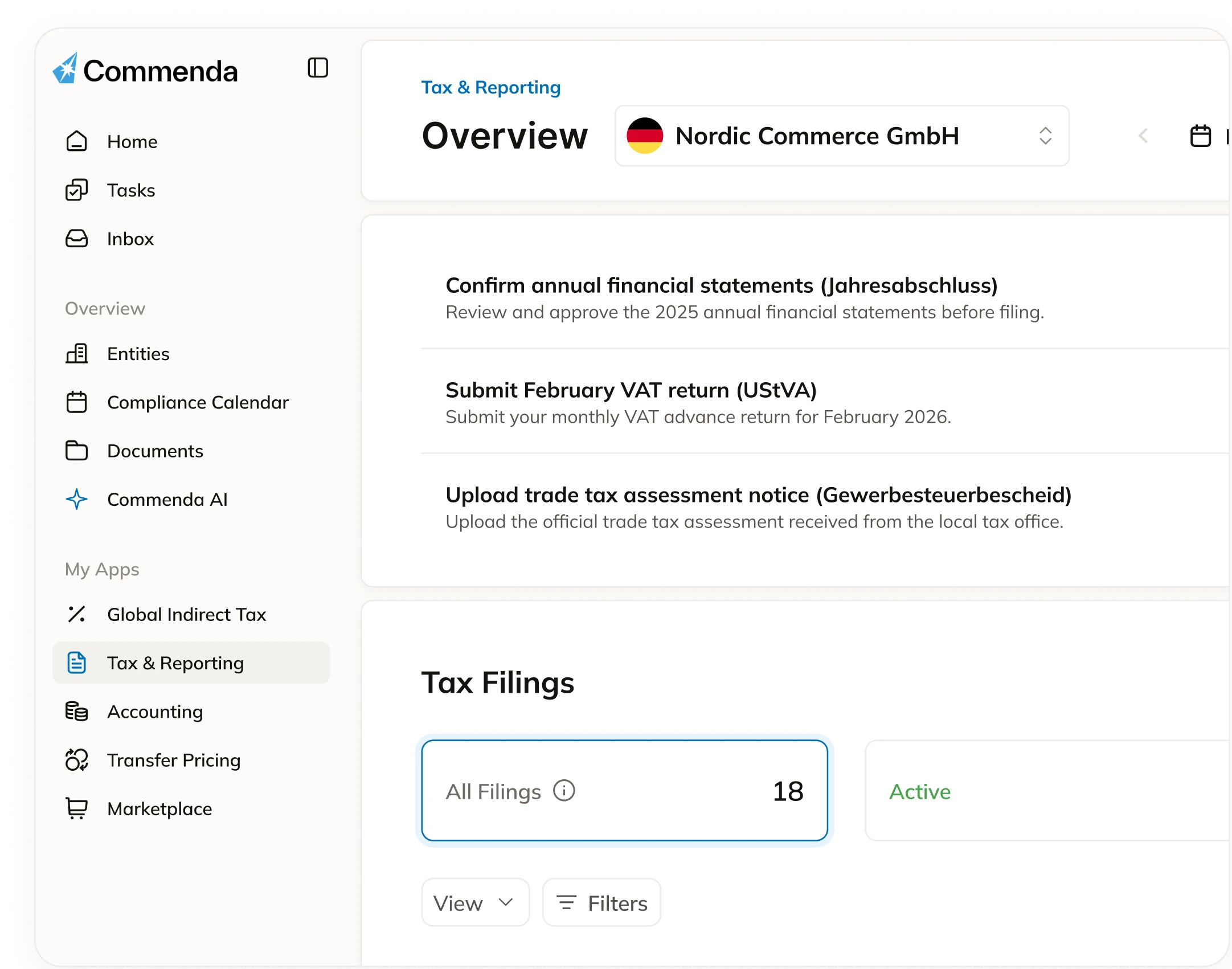Open the Home menu item
Image resolution: width=1232 pixels, height=969 pixels.
click(x=191, y=141)
